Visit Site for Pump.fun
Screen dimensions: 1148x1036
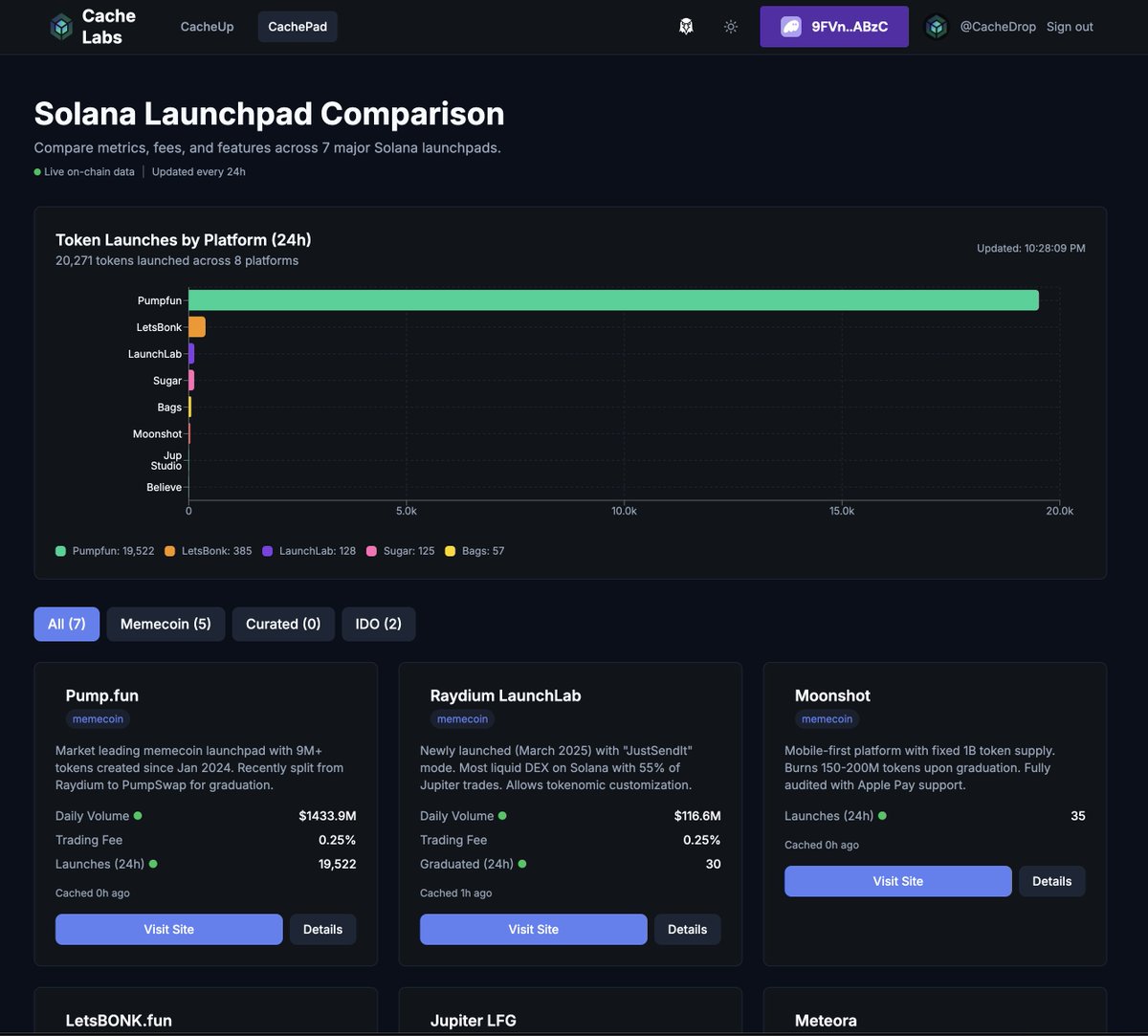pos(169,929)
